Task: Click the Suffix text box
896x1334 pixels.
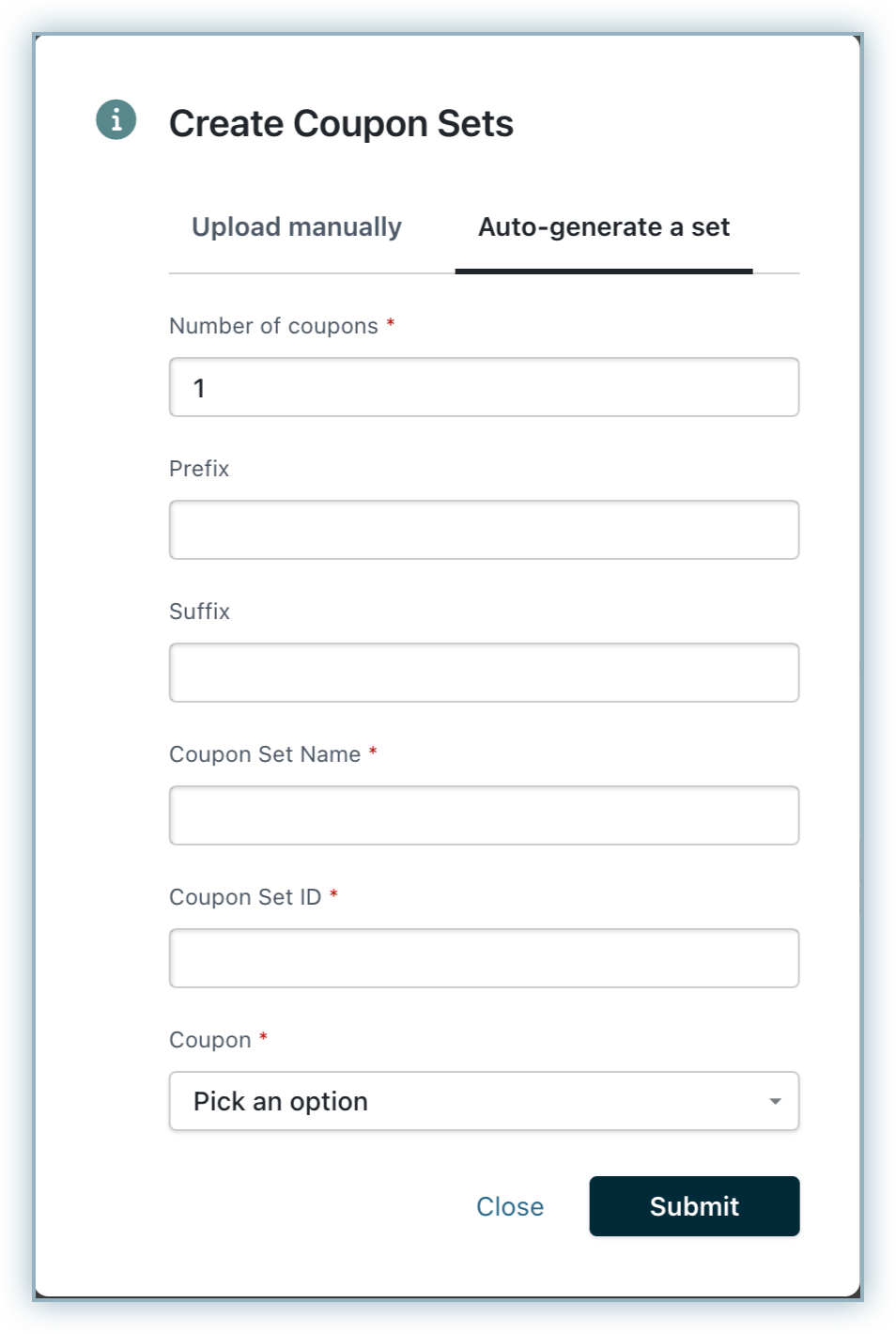Action: click(484, 673)
